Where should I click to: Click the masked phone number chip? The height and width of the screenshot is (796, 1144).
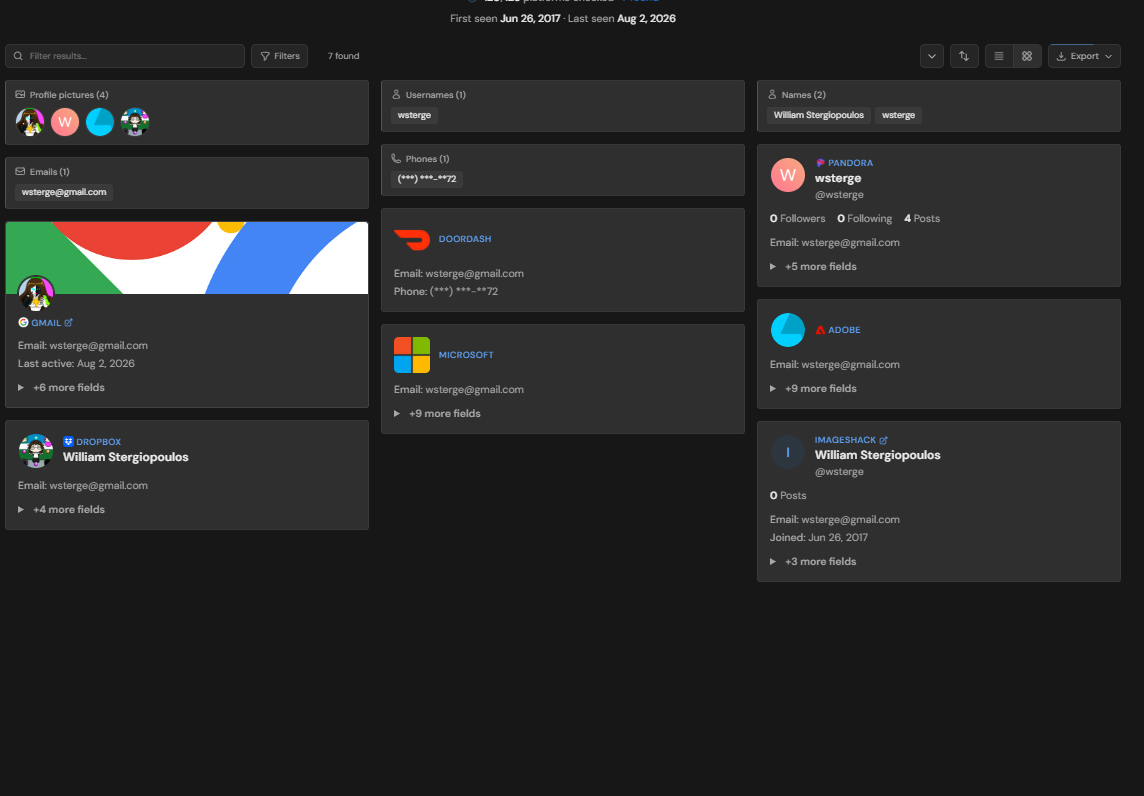(427, 179)
